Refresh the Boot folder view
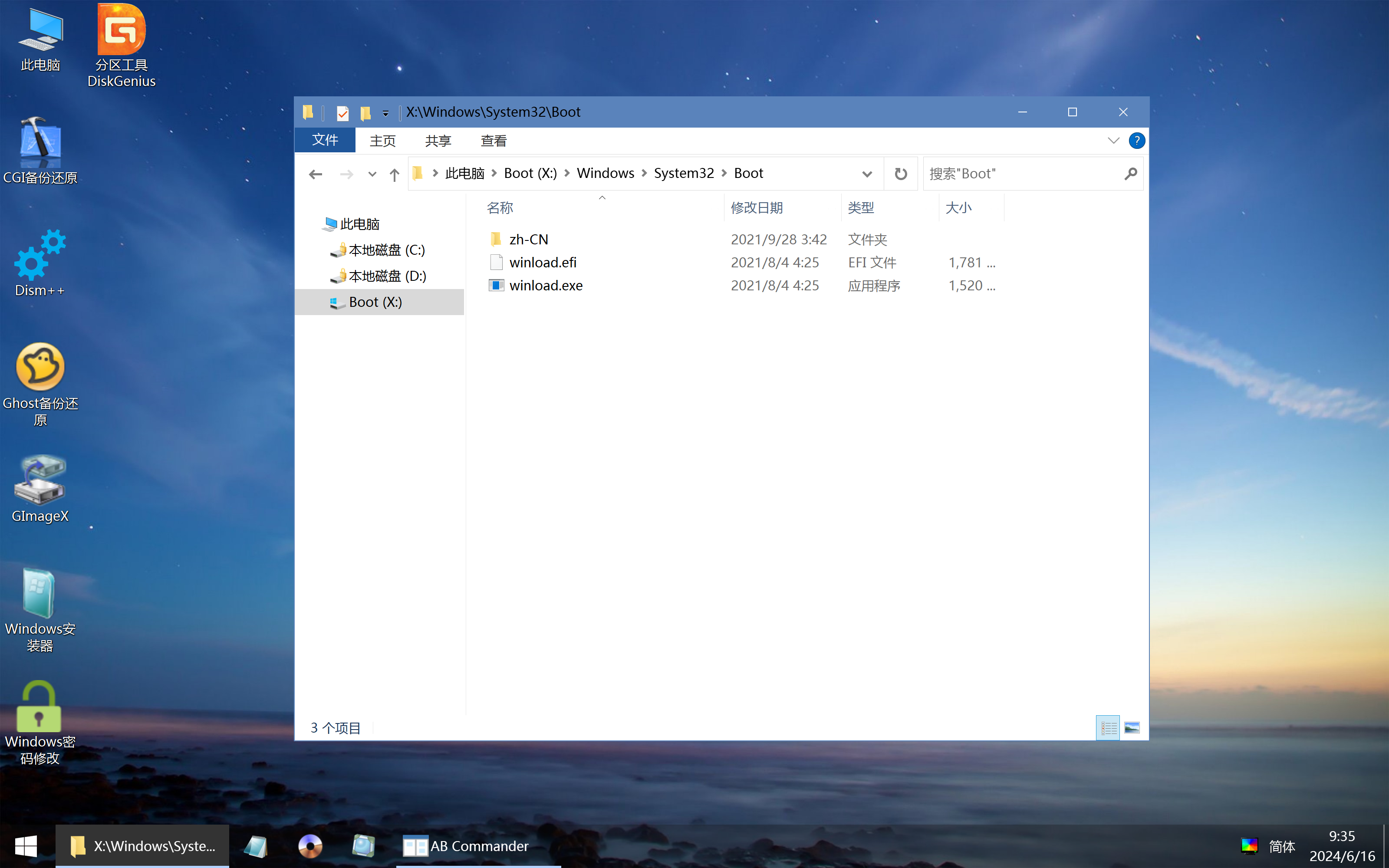This screenshot has width=1389, height=868. click(x=901, y=174)
